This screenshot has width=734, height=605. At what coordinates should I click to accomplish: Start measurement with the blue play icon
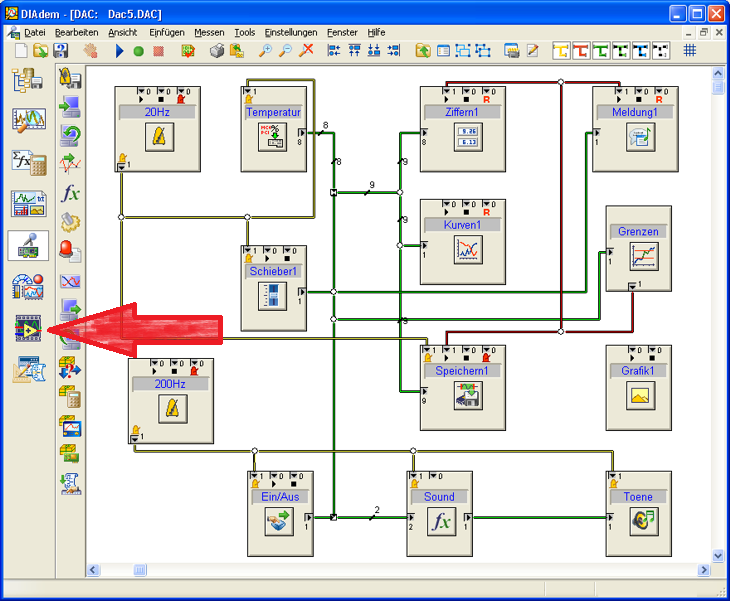(x=119, y=50)
